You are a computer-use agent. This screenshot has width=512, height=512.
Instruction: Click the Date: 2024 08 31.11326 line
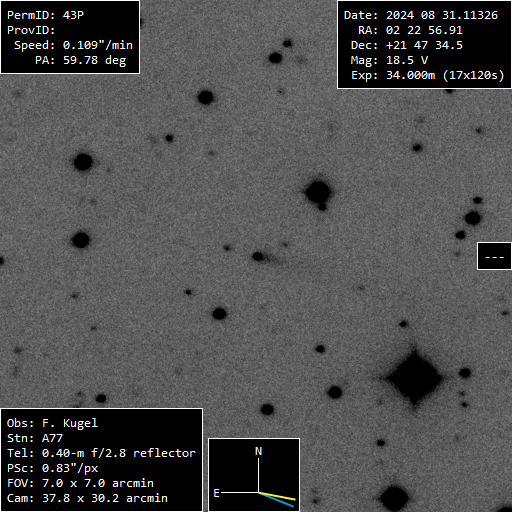(421, 15)
